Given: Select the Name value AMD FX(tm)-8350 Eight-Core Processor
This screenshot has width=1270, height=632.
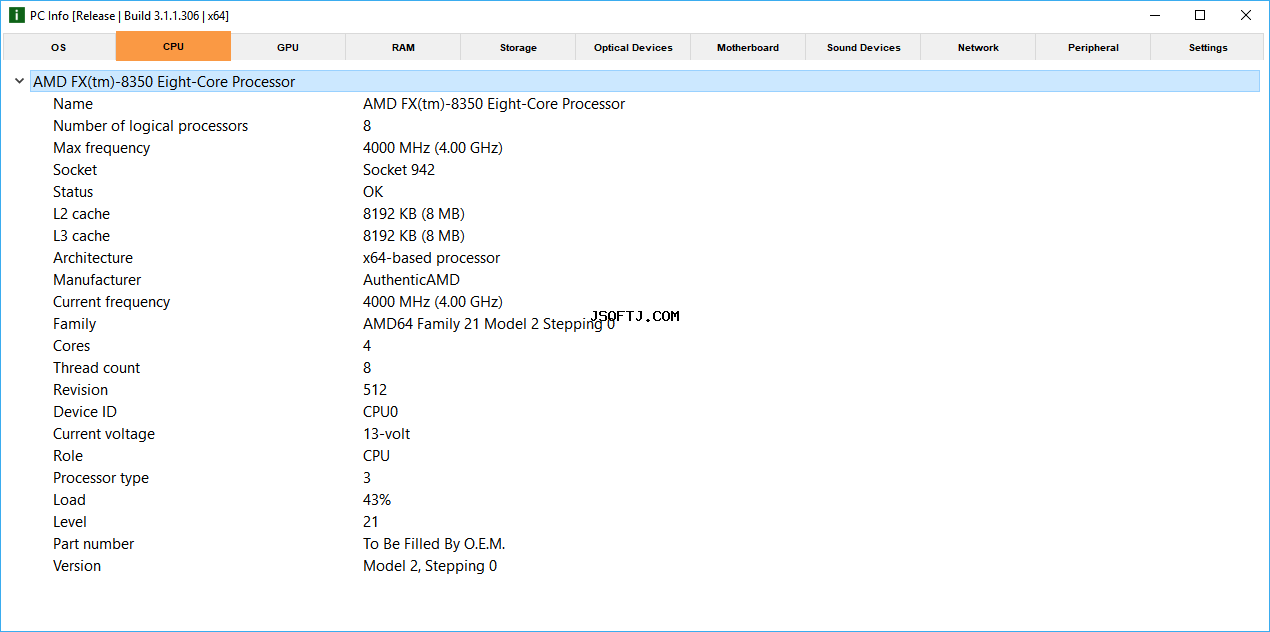Looking at the screenshot, I should (494, 104).
